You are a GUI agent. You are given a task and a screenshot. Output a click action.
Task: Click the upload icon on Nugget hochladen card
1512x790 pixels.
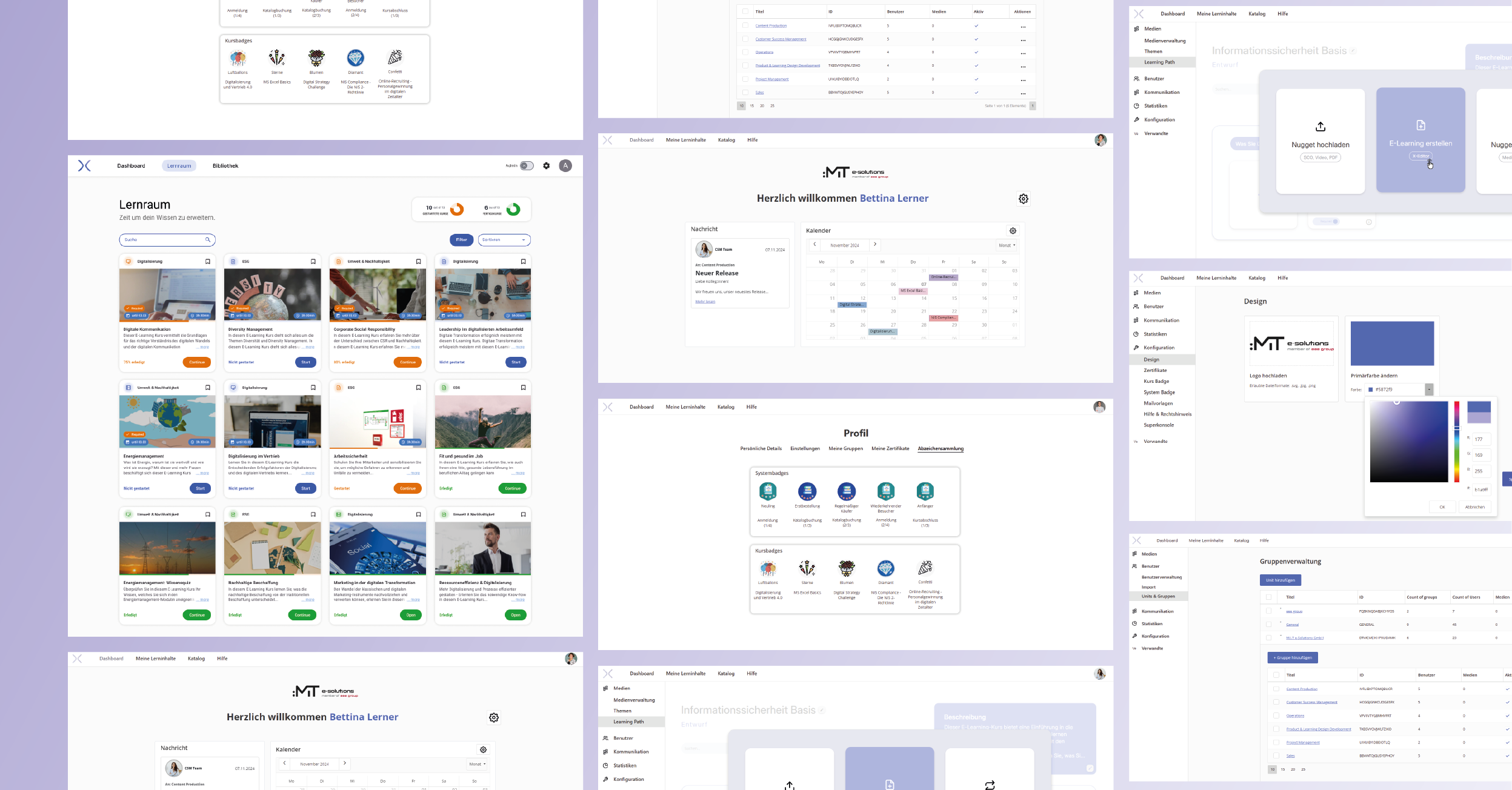tap(1321, 127)
